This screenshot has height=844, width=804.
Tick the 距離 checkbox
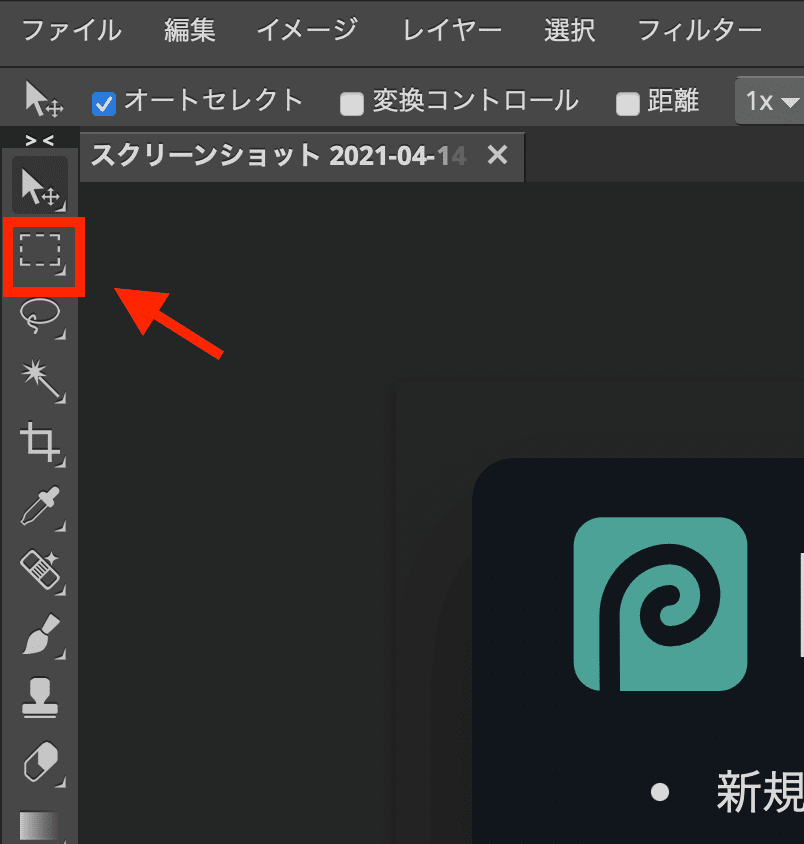(627, 102)
